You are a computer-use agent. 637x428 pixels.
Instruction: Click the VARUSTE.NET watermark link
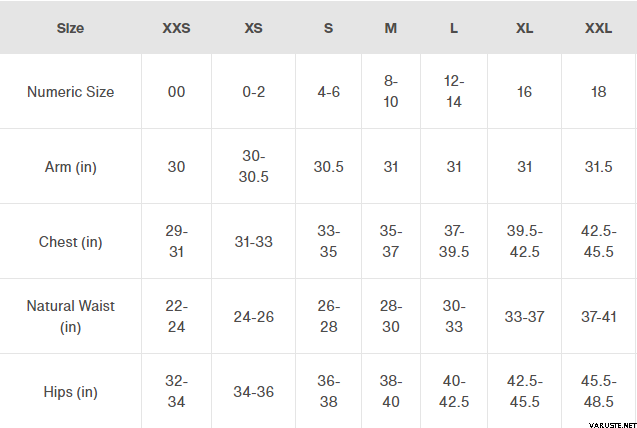pos(612,425)
